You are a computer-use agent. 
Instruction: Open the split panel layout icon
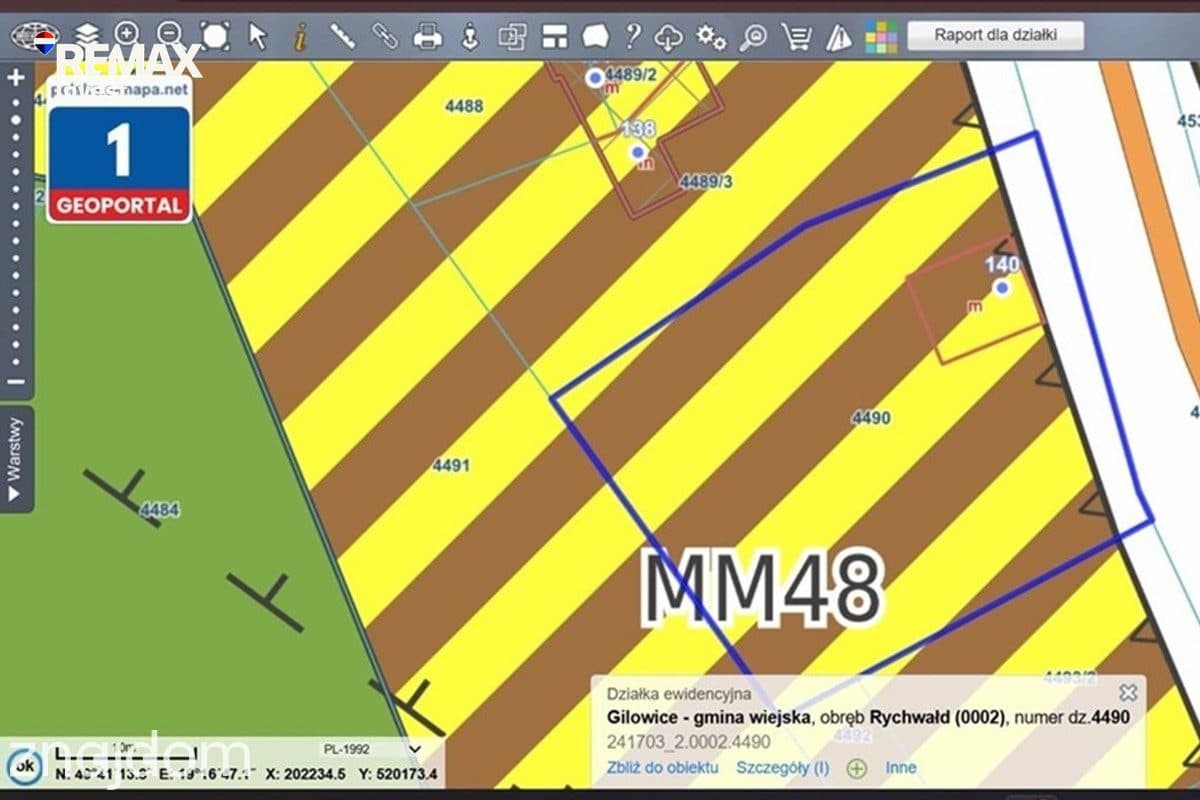click(x=555, y=37)
